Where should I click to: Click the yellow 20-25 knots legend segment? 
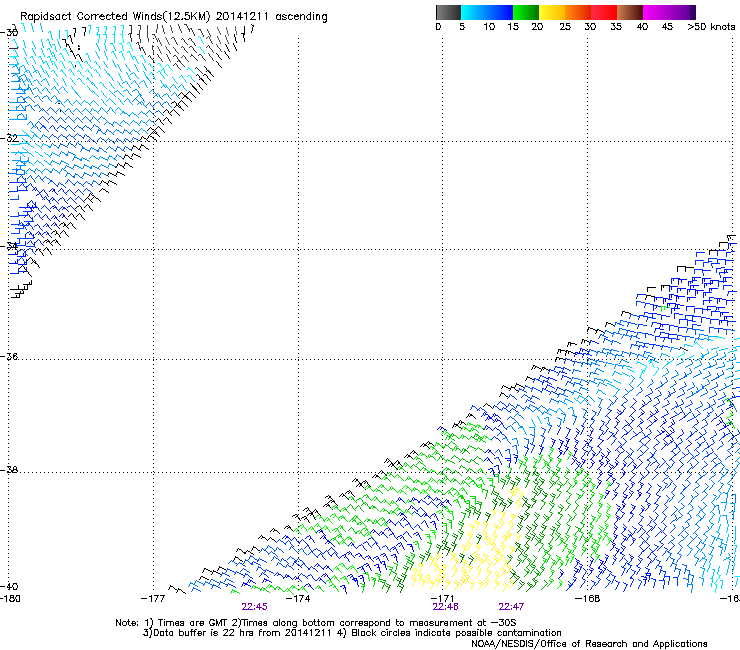click(x=552, y=12)
